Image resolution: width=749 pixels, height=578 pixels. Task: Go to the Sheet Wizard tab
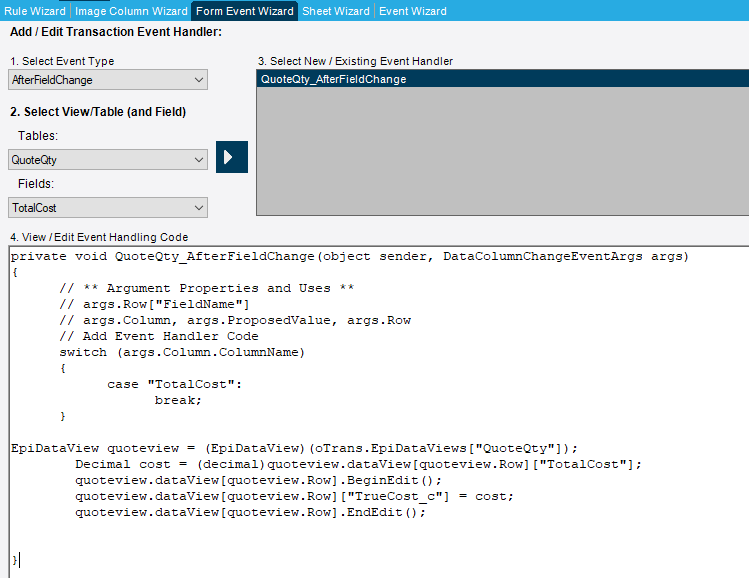coord(336,11)
